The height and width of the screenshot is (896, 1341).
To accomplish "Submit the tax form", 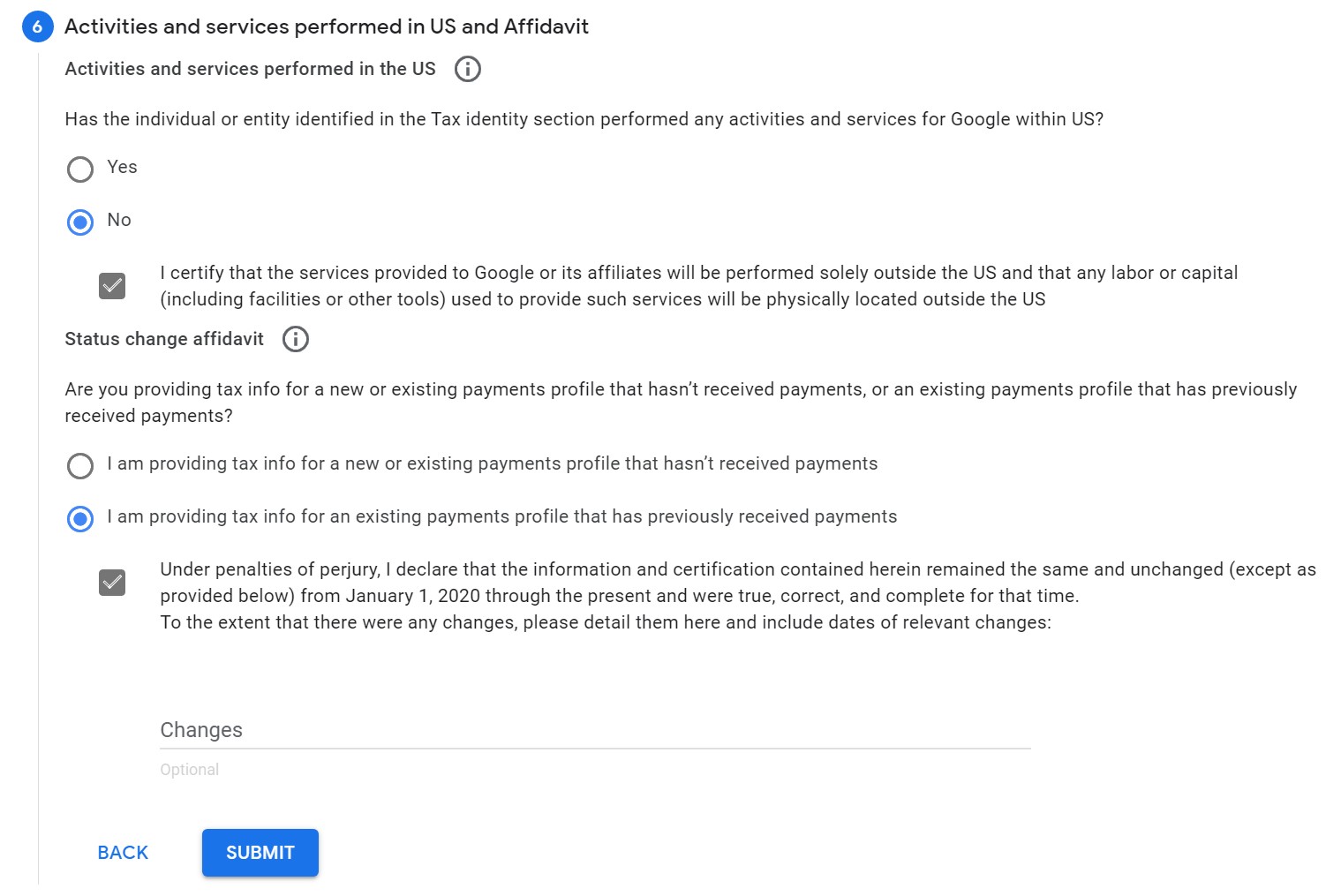I will click(260, 853).
